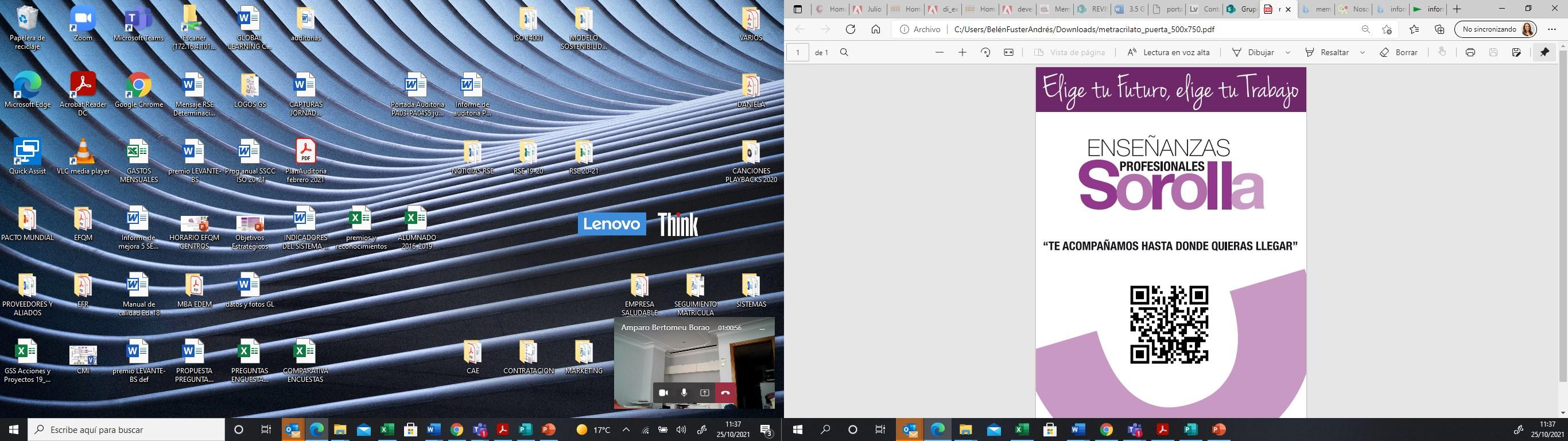Select Papelera de reciclaje desktop icon
The height and width of the screenshot is (441, 1568).
click(x=28, y=29)
